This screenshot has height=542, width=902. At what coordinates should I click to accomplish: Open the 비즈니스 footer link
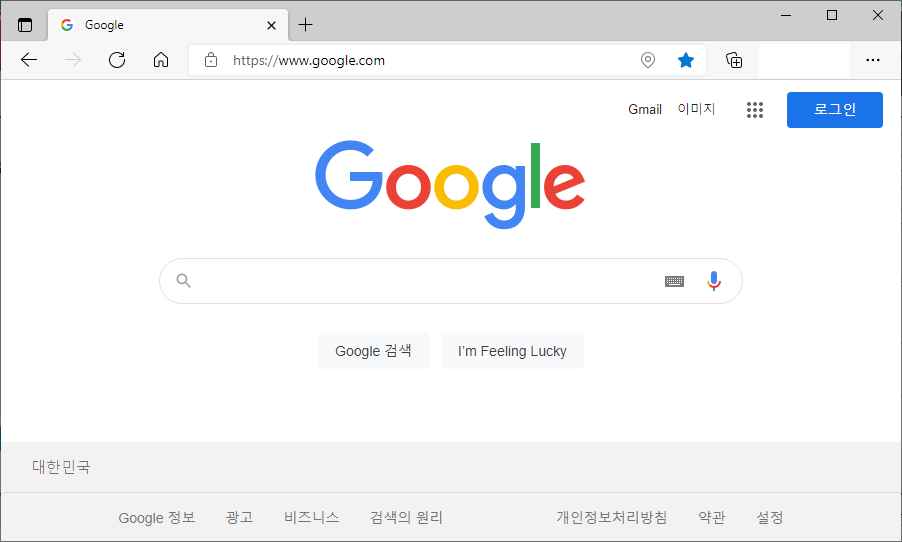point(311,517)
